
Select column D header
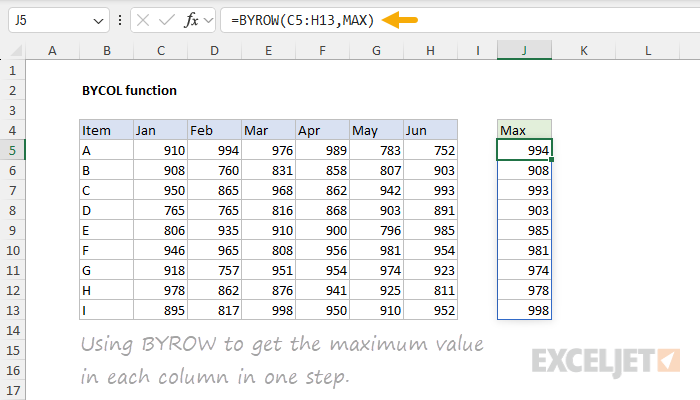215,50
